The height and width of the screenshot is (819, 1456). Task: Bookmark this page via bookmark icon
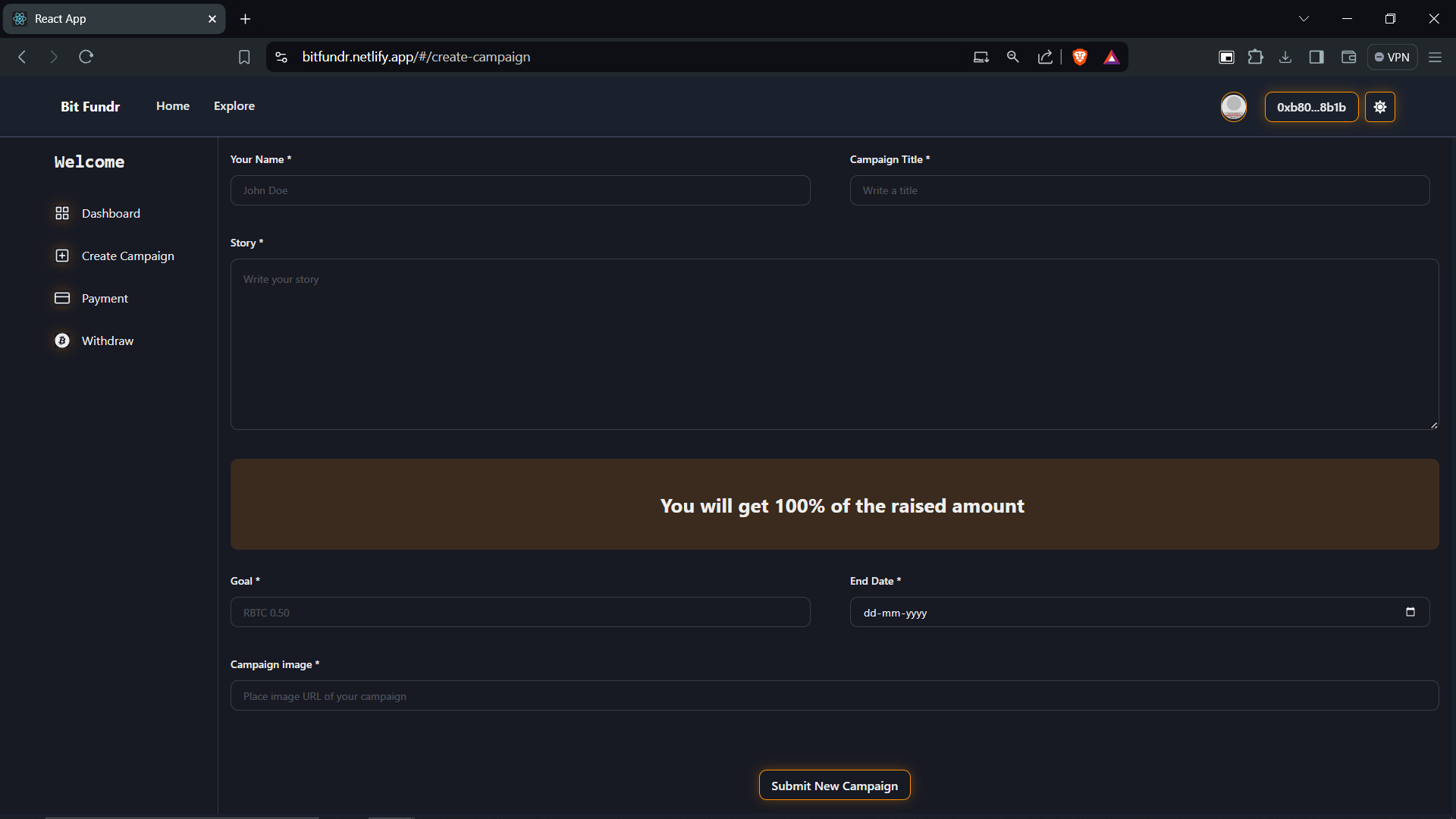(244, 57)
